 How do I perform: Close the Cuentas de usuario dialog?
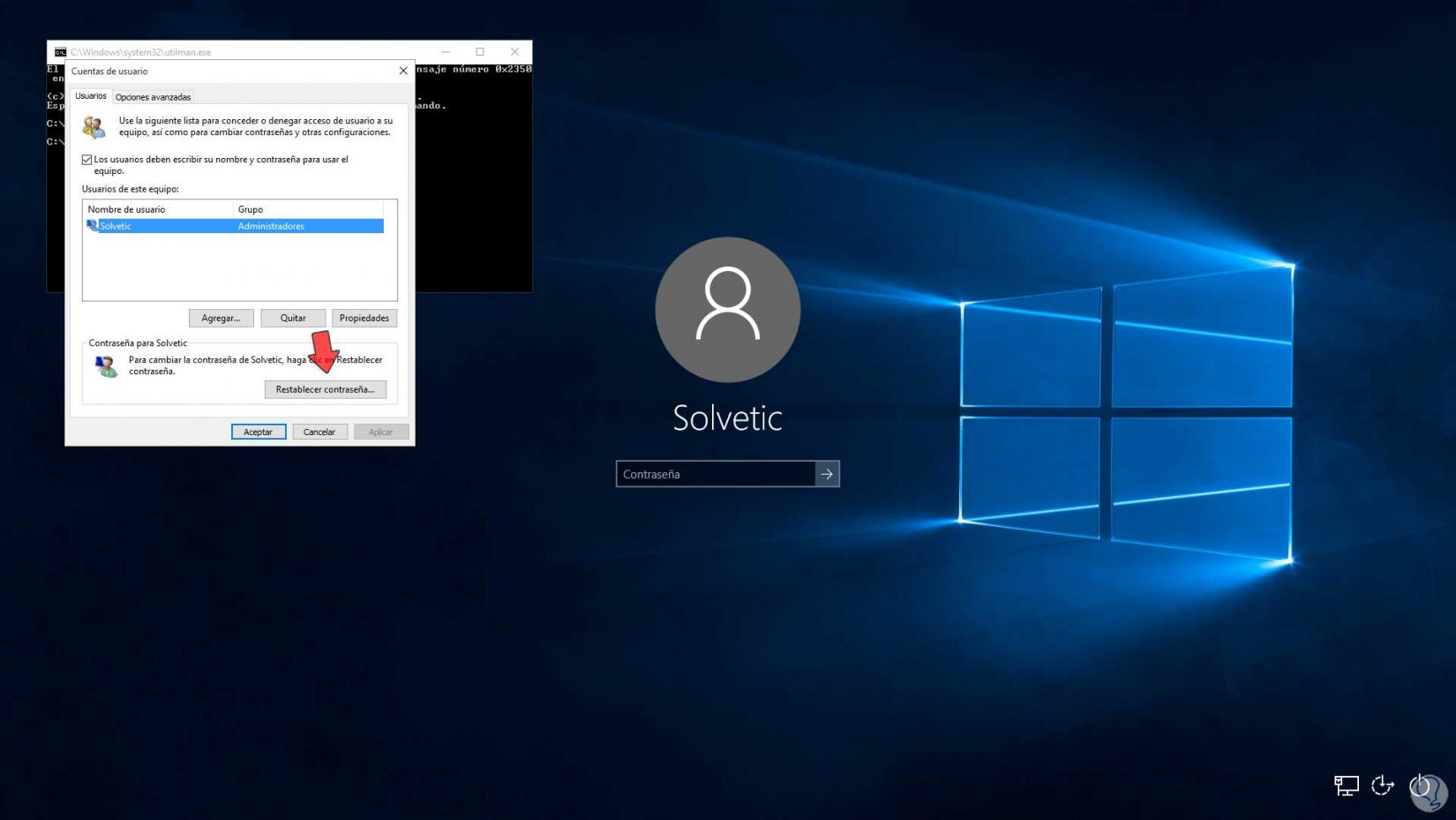403,71
